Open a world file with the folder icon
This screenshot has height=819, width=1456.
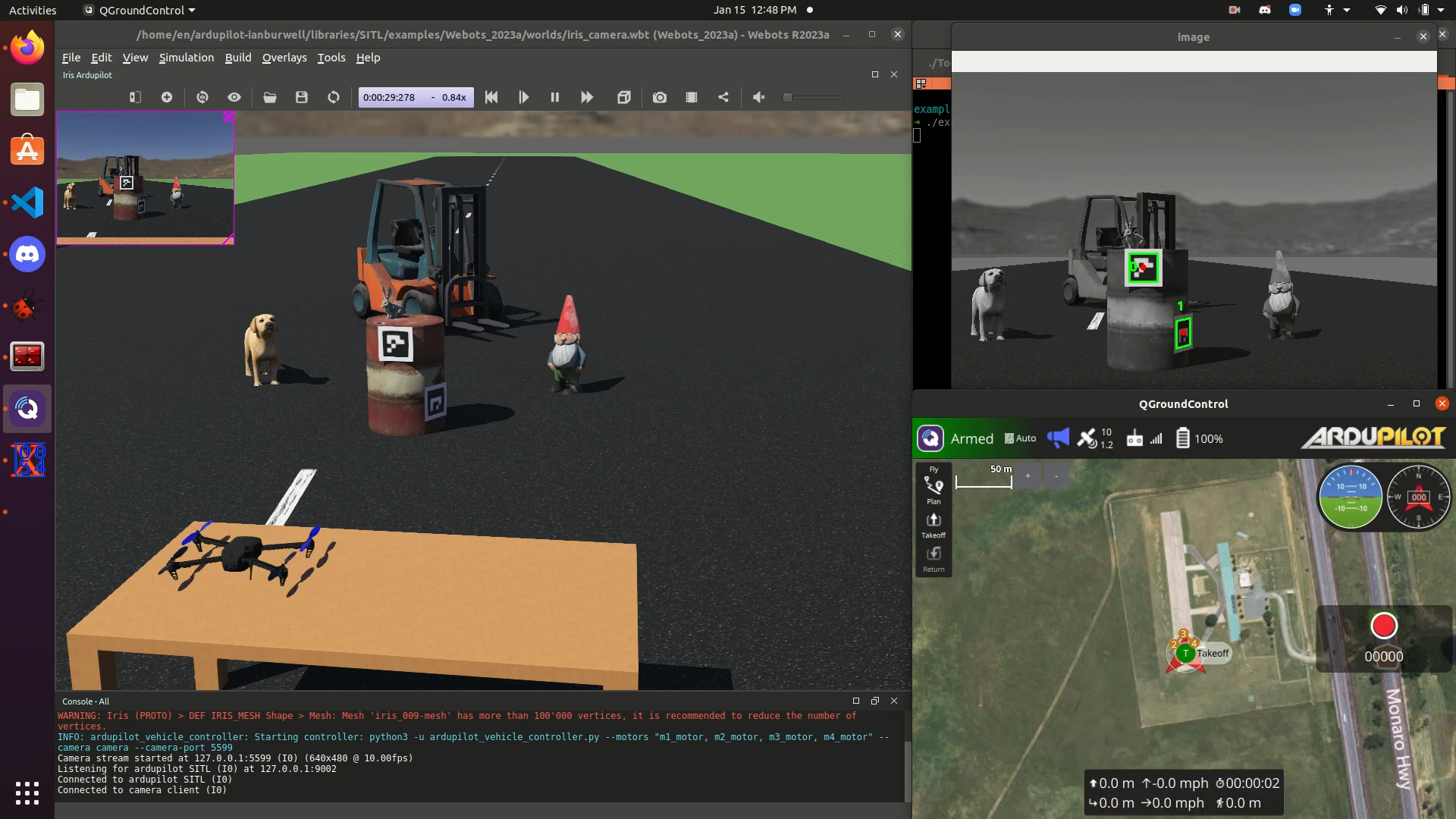(270, 97)
